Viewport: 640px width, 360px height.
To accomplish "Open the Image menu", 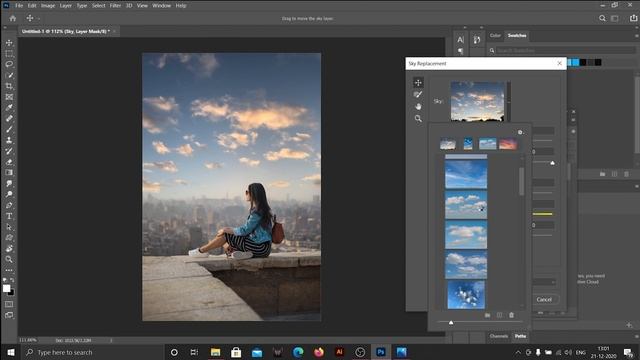I will tap(48, 6).
